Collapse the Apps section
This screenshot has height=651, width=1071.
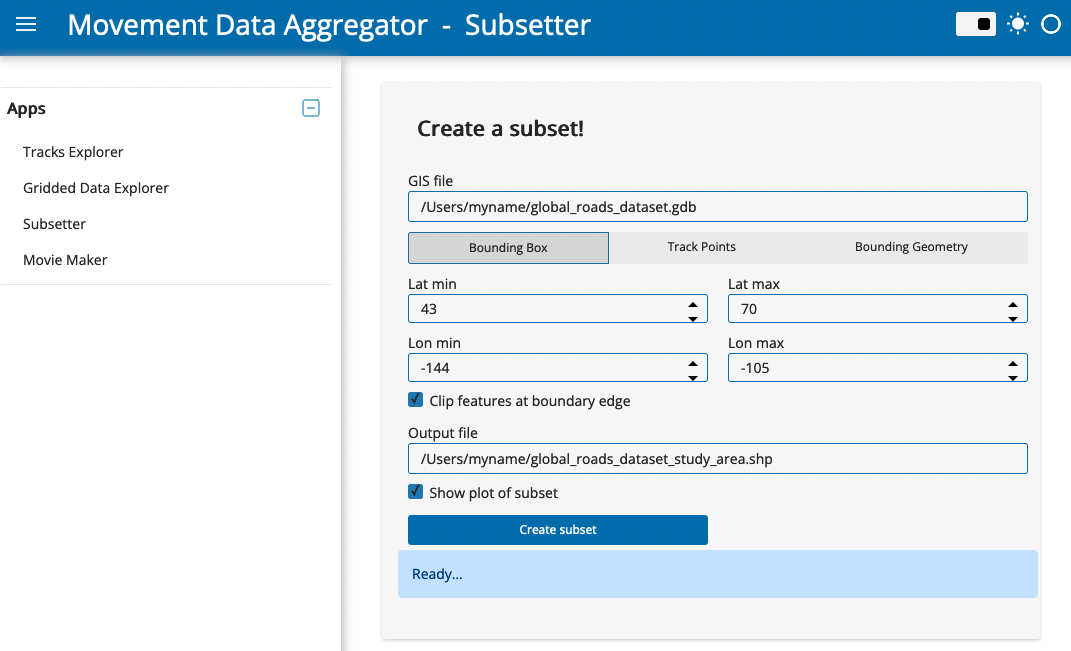pyautogui.click(x=311, y=108)
